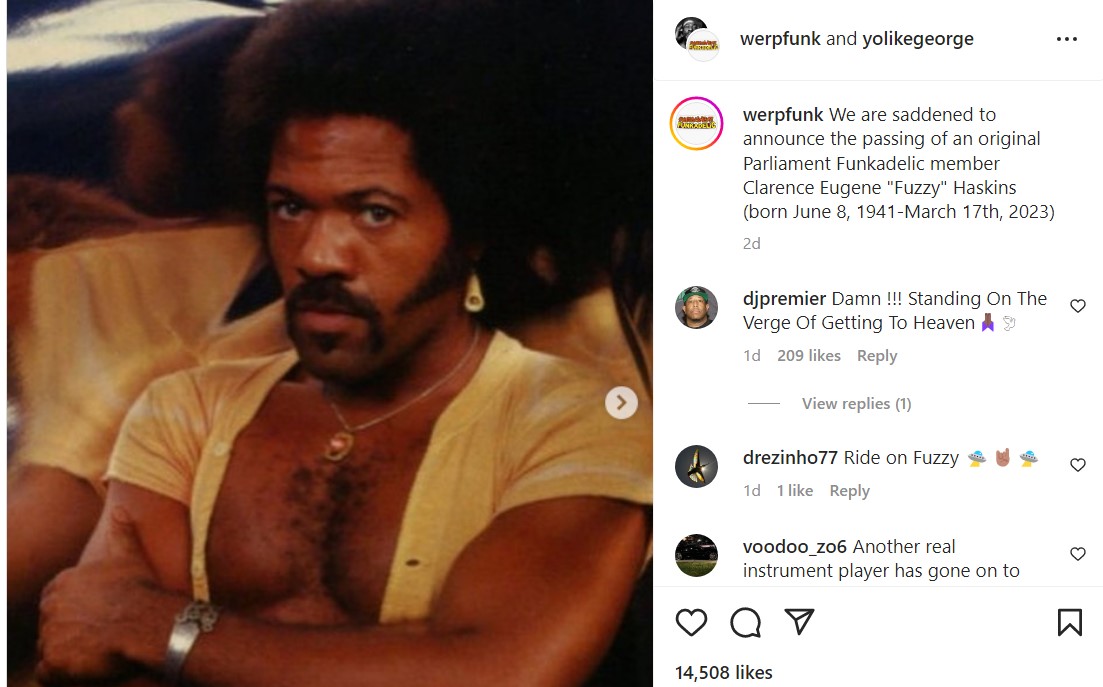
Task: Like drezinho77's comment heart
Action: 1078,465
